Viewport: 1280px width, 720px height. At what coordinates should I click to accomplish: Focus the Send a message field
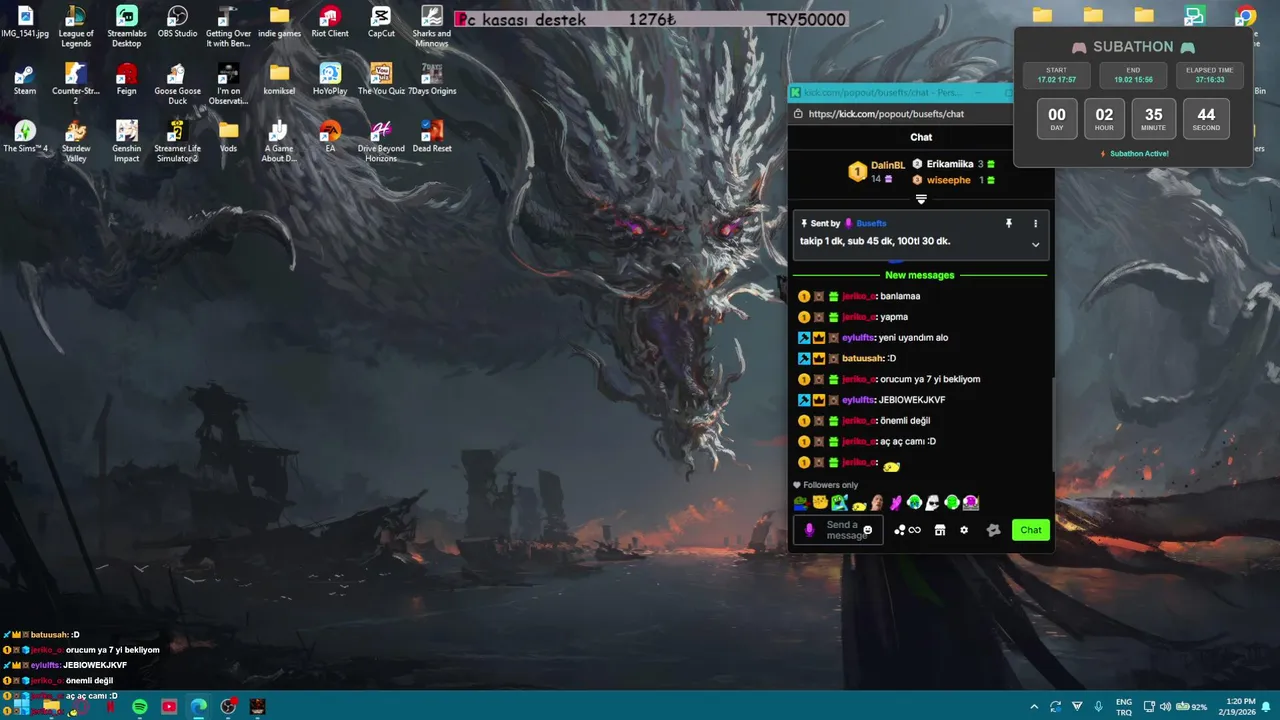(x=838, y=530)
